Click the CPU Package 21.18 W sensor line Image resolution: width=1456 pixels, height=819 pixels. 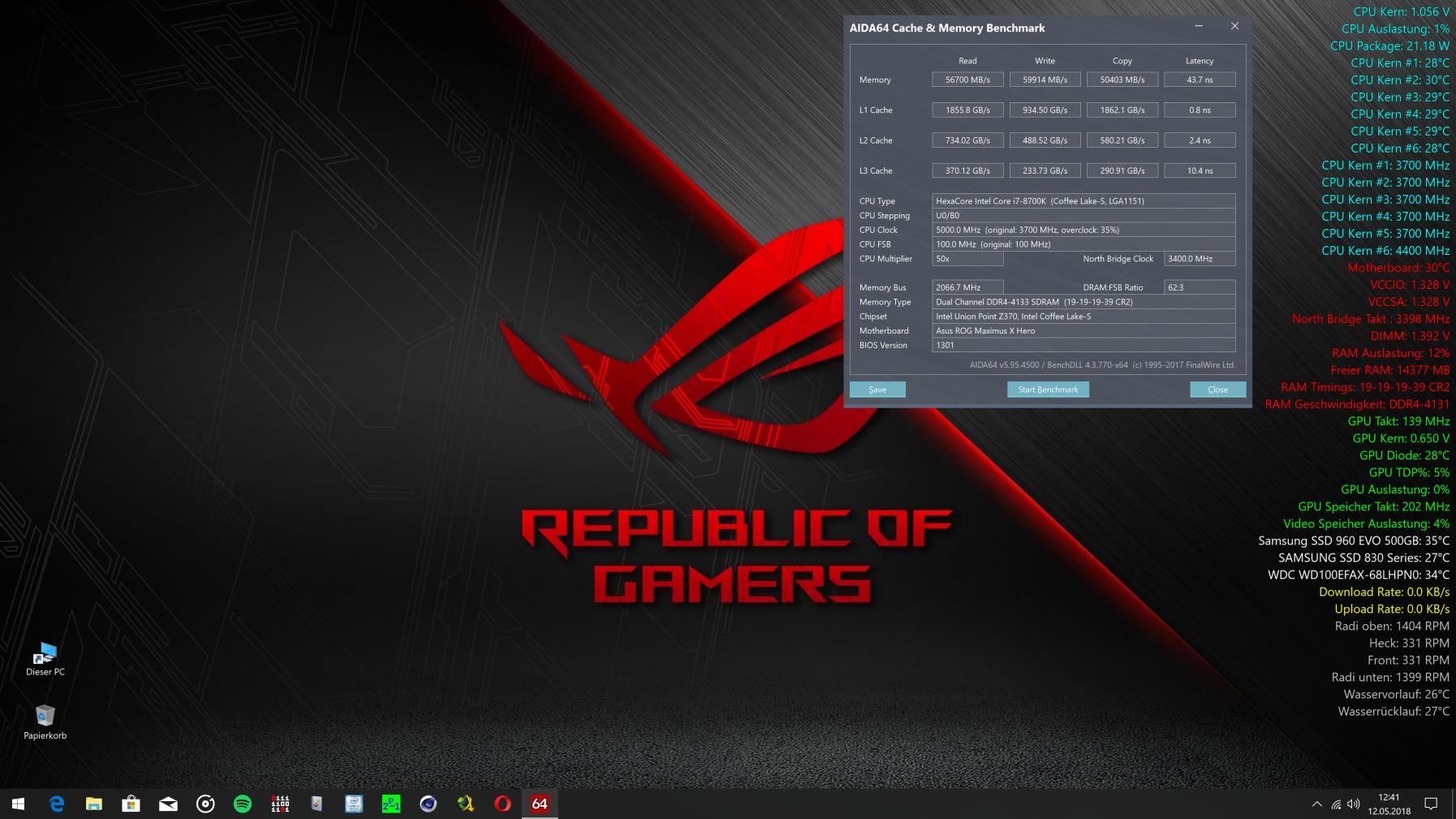click(x=1389, y=45)
